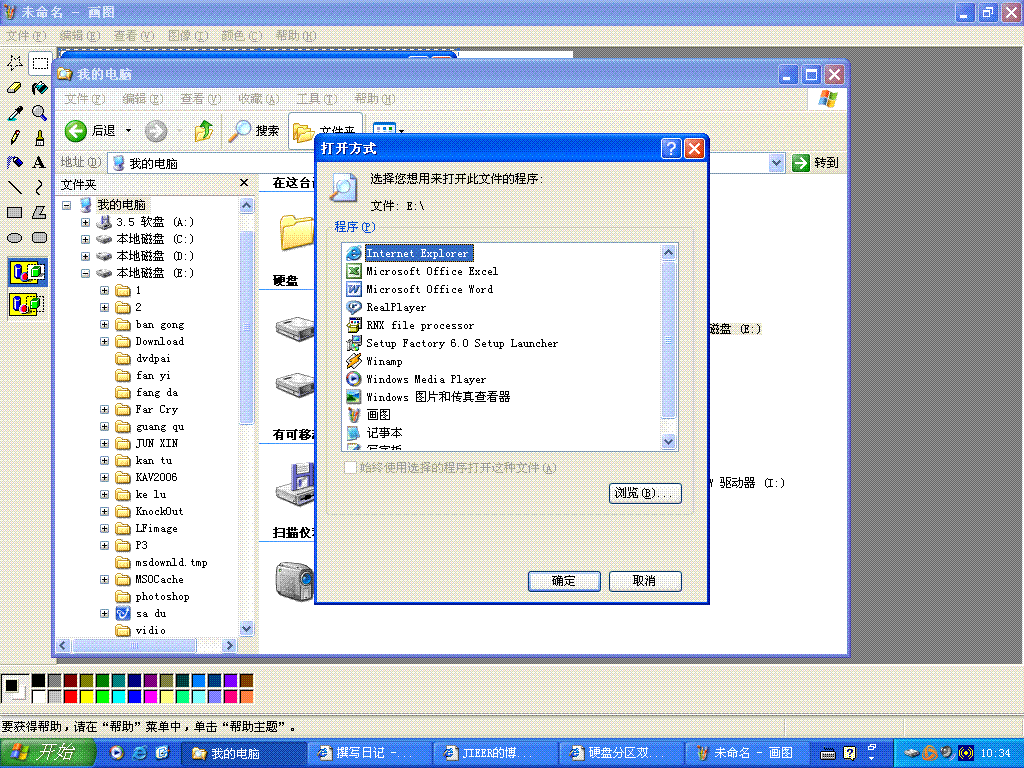Image resolution: width=1024 pixels, height=768 pixels.
Task: Select the rectangular select tool in Paint
Action: tap(40, 63)
